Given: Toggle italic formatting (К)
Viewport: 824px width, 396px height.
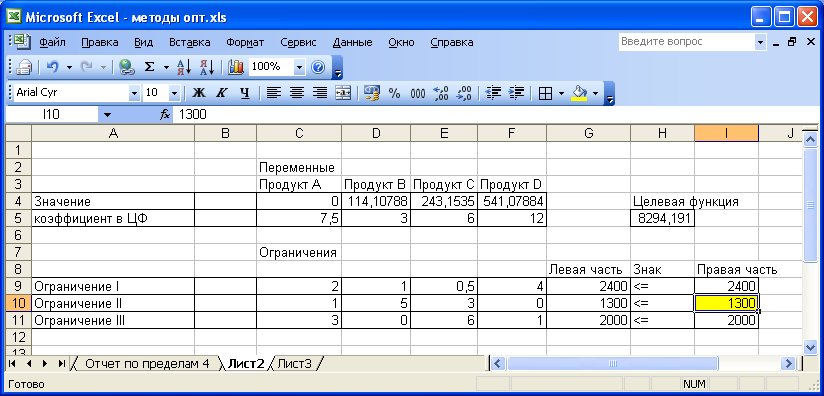Looking at the screenshot, I should (221, 93).
